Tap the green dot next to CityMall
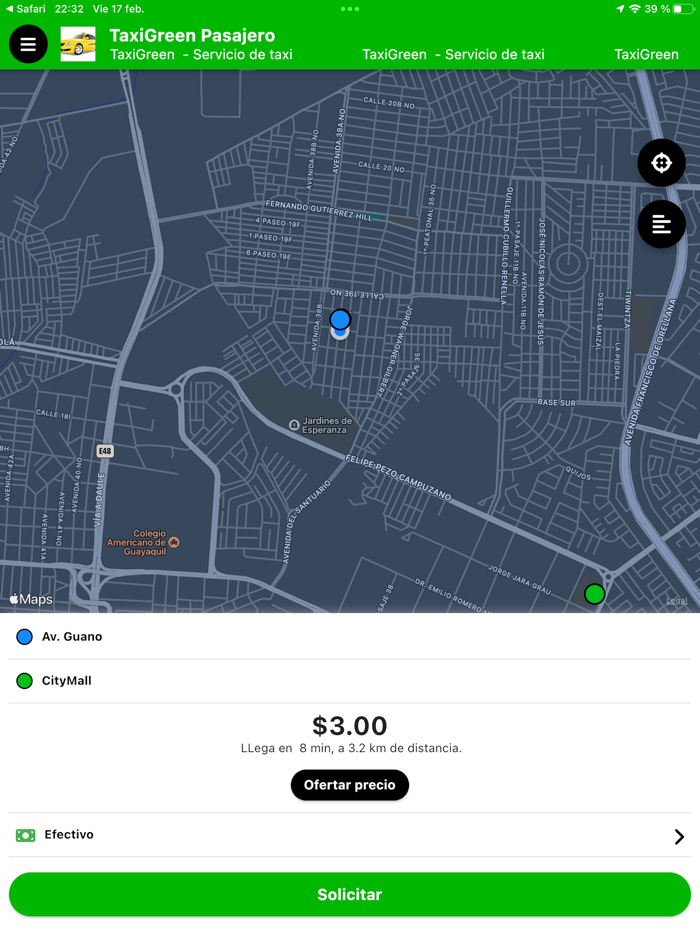This screenshot has height=934, width=700. (22, 680)
